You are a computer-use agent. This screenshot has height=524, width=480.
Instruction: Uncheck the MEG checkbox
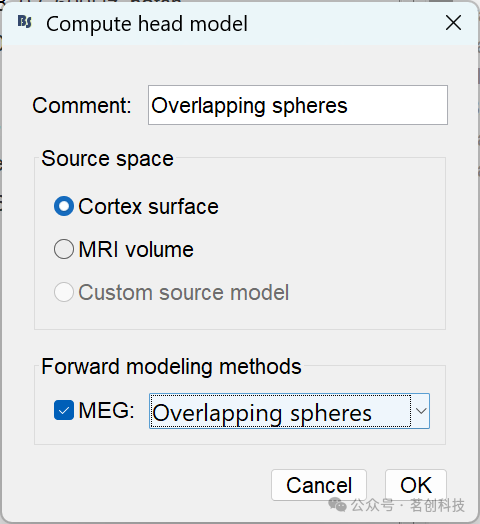tap(64, 410)
